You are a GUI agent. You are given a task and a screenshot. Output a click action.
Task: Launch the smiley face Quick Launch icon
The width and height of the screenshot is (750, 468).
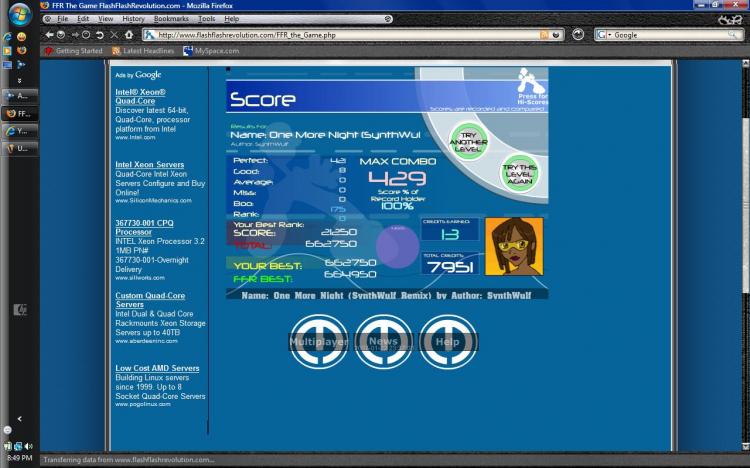[21, 37]
